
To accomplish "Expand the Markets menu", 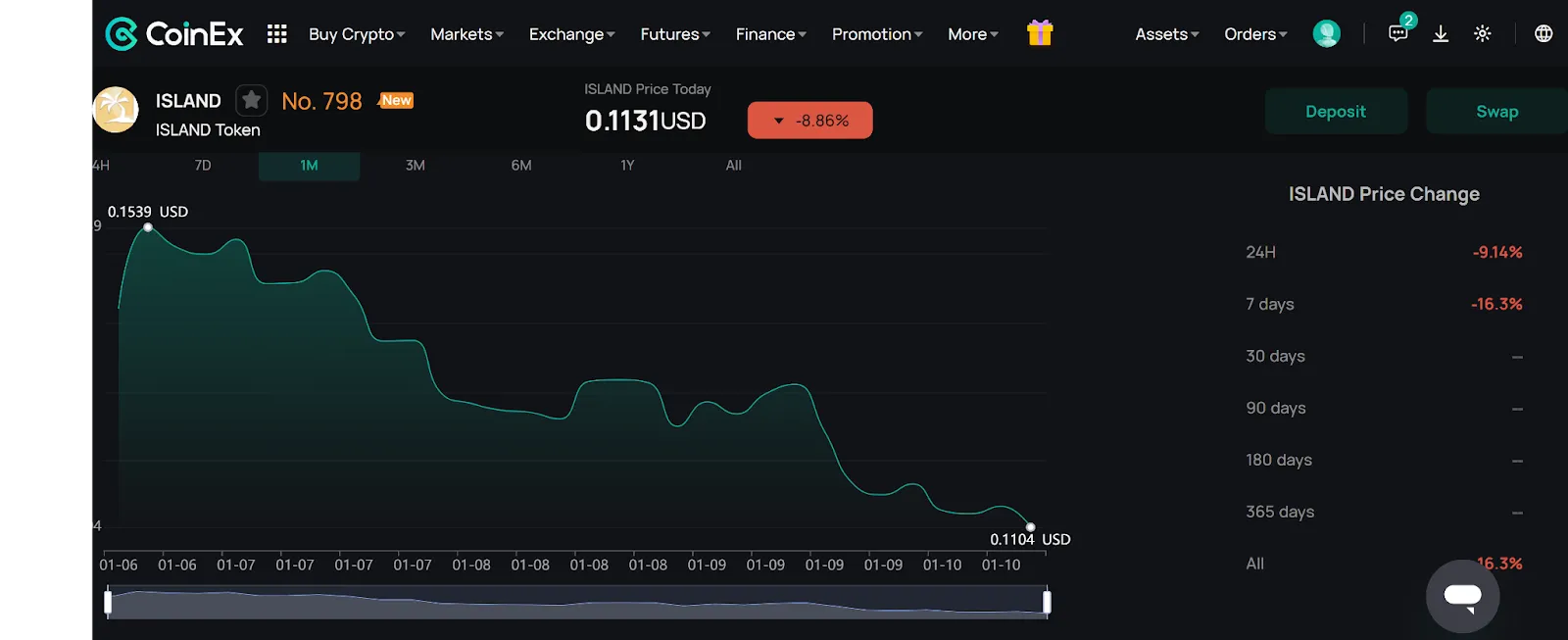I will point(466,34).
